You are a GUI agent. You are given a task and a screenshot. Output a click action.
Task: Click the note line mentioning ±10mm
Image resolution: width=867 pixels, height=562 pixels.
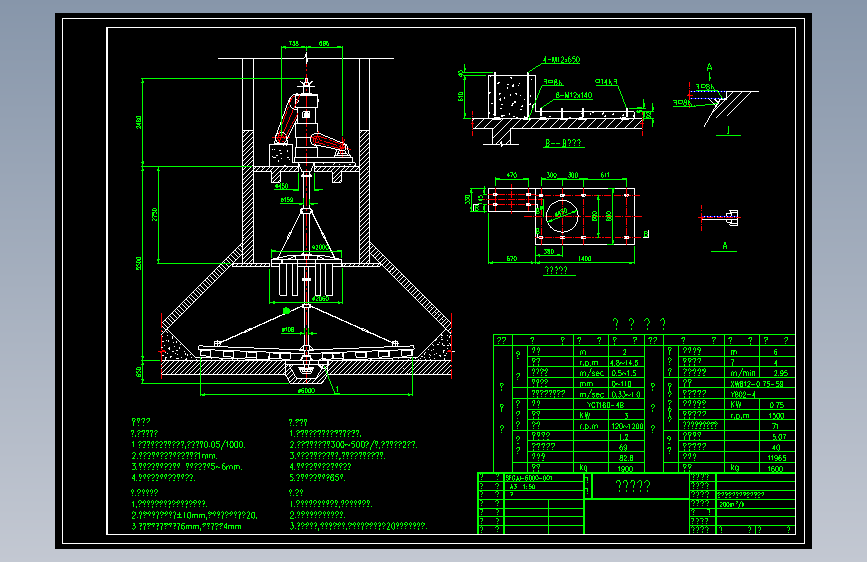pyautogui.click(x=195, y=516)
